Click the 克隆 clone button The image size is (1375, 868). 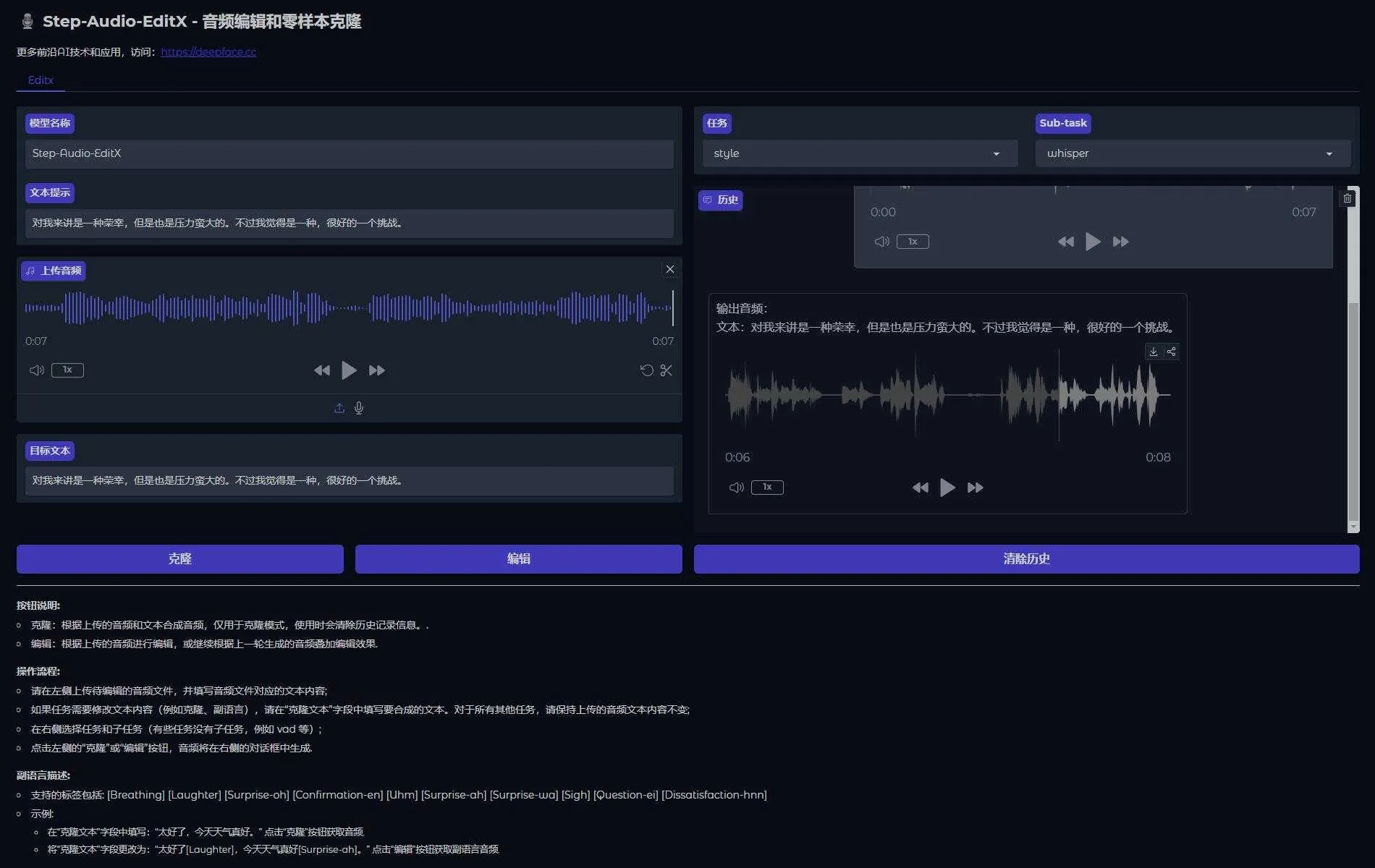click(179, 558)
